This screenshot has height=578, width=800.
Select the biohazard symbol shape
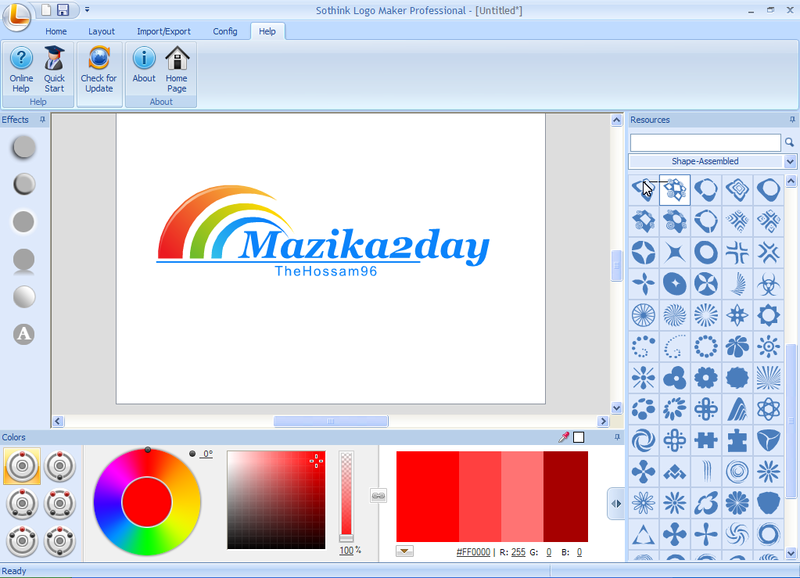tap(768, 284)
